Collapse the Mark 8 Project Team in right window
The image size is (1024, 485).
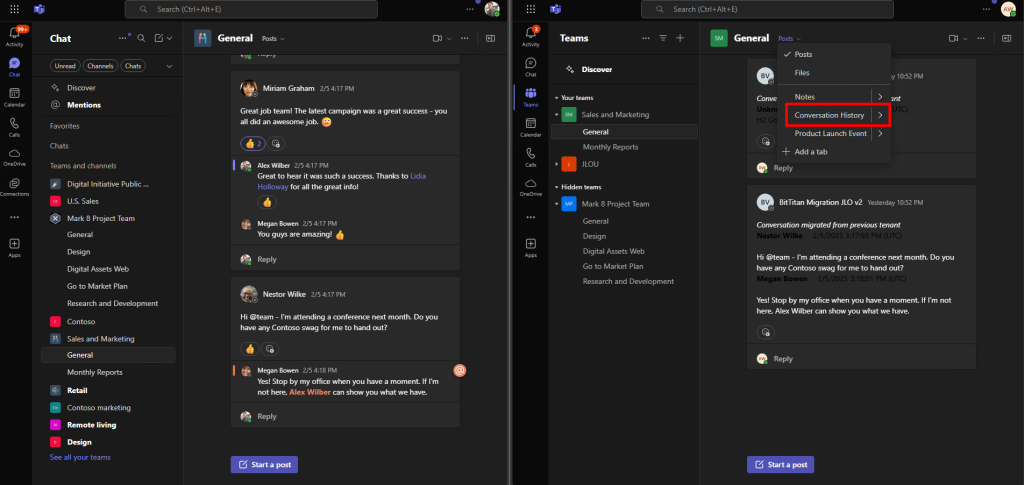coord(556,204)
